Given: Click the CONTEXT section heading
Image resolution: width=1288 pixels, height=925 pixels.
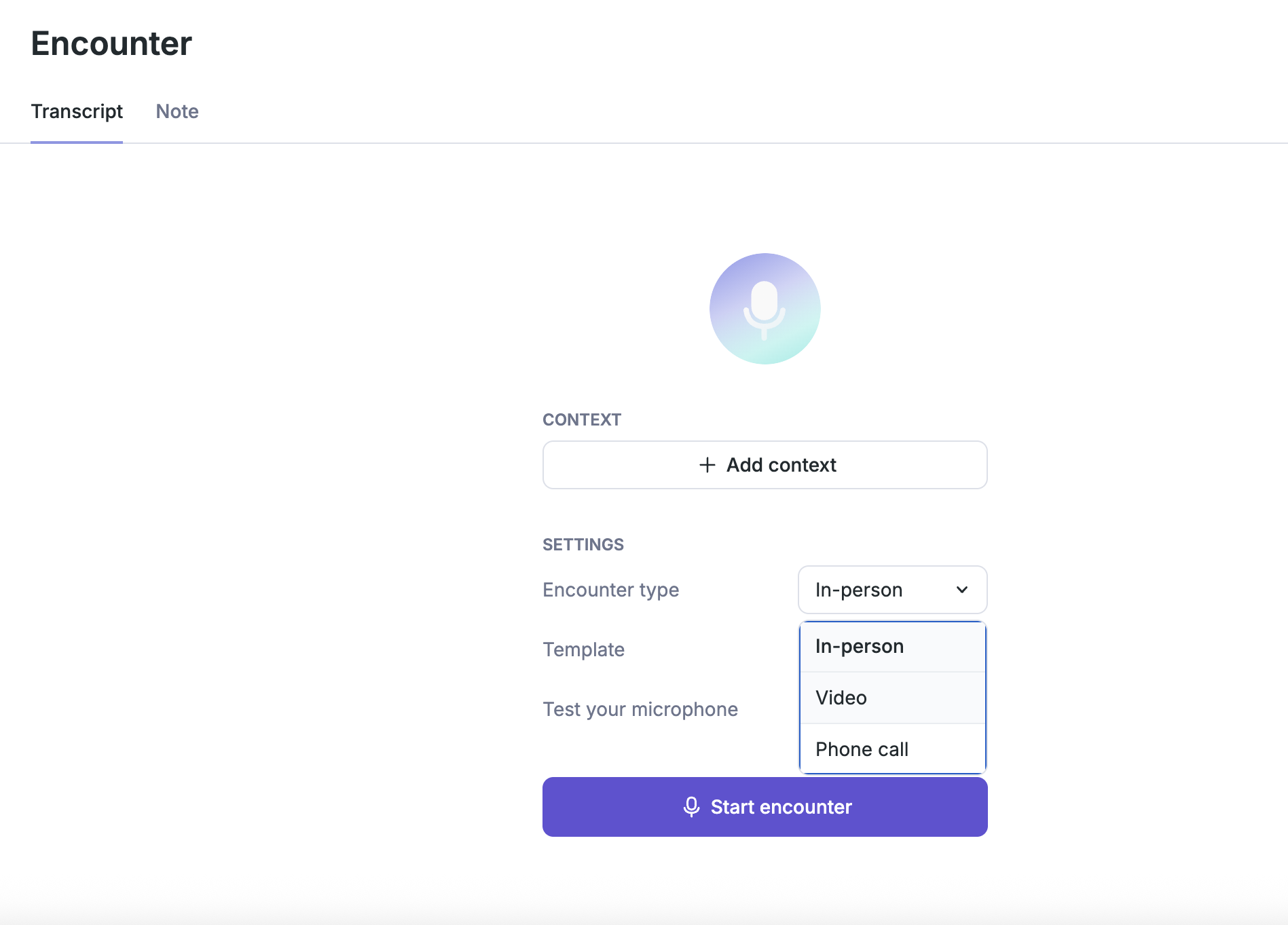Looking at the screenshot, I should [x=581, y=419].
